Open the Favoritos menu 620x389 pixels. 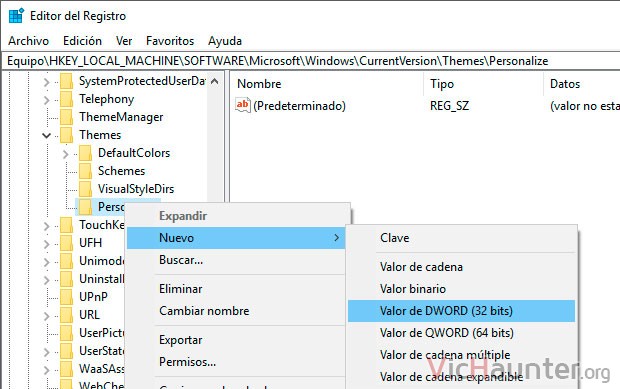[x=170, y=41]
